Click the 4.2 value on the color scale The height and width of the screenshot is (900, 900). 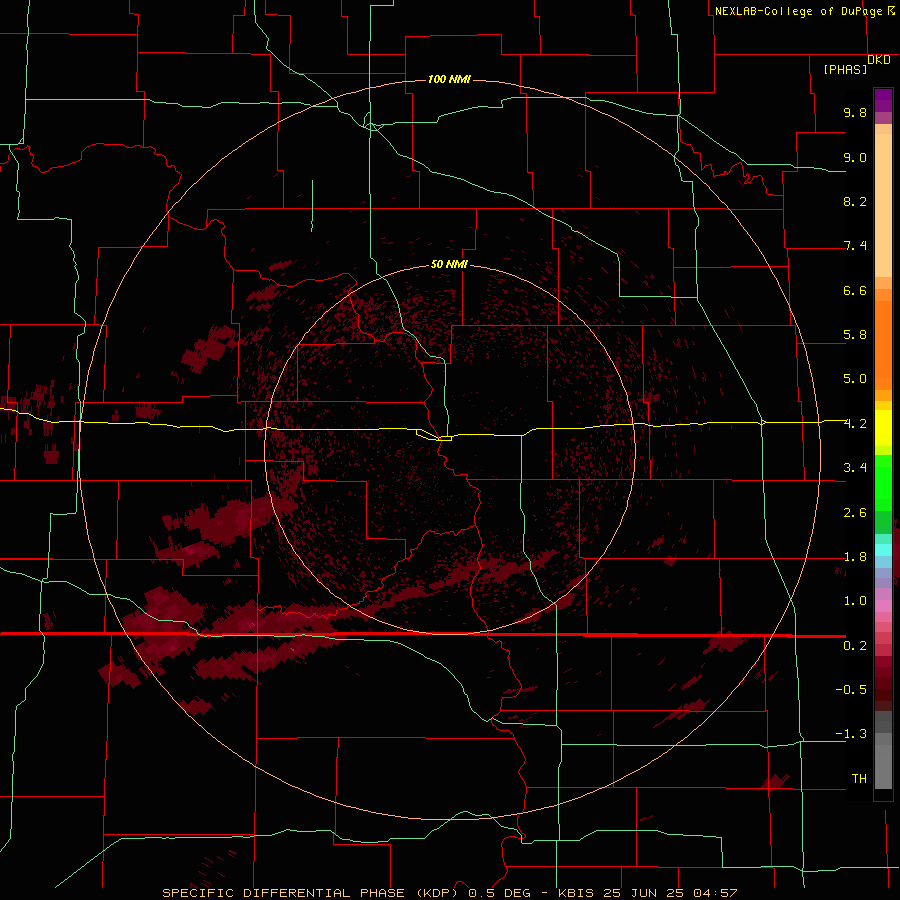(855, 424)
